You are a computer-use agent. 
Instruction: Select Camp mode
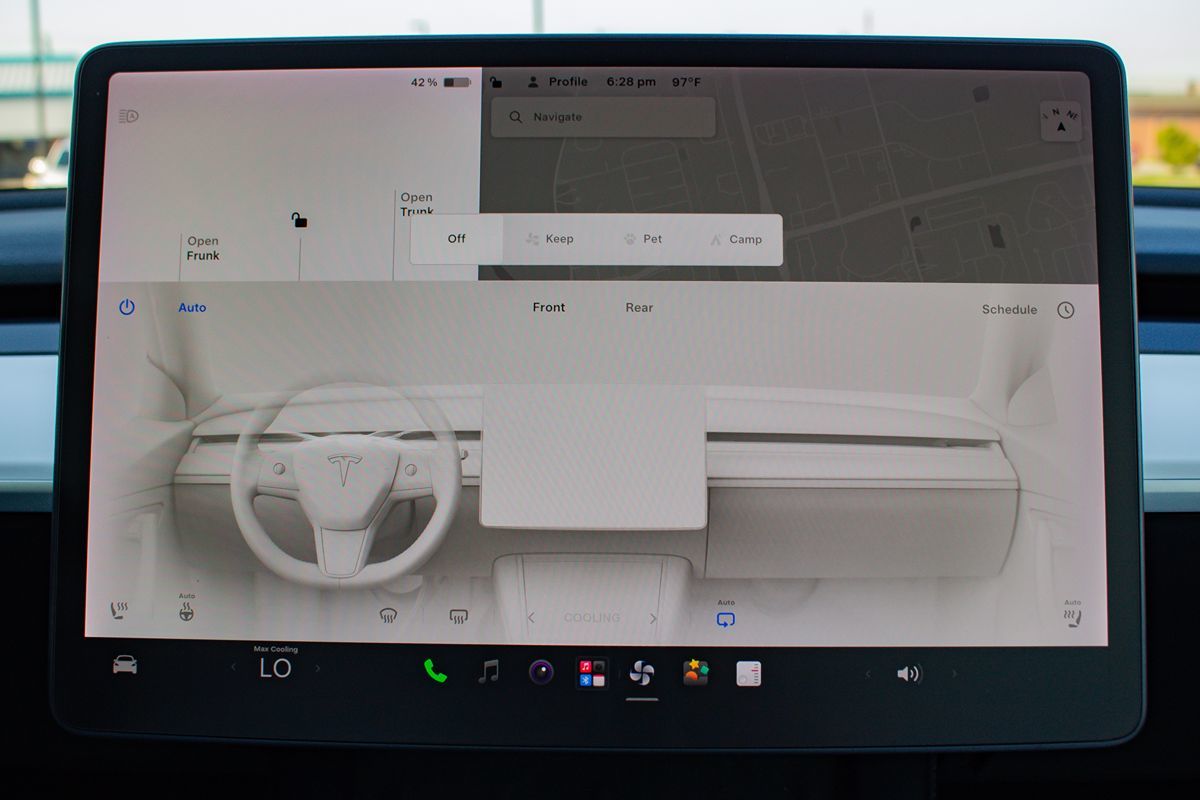736,239
